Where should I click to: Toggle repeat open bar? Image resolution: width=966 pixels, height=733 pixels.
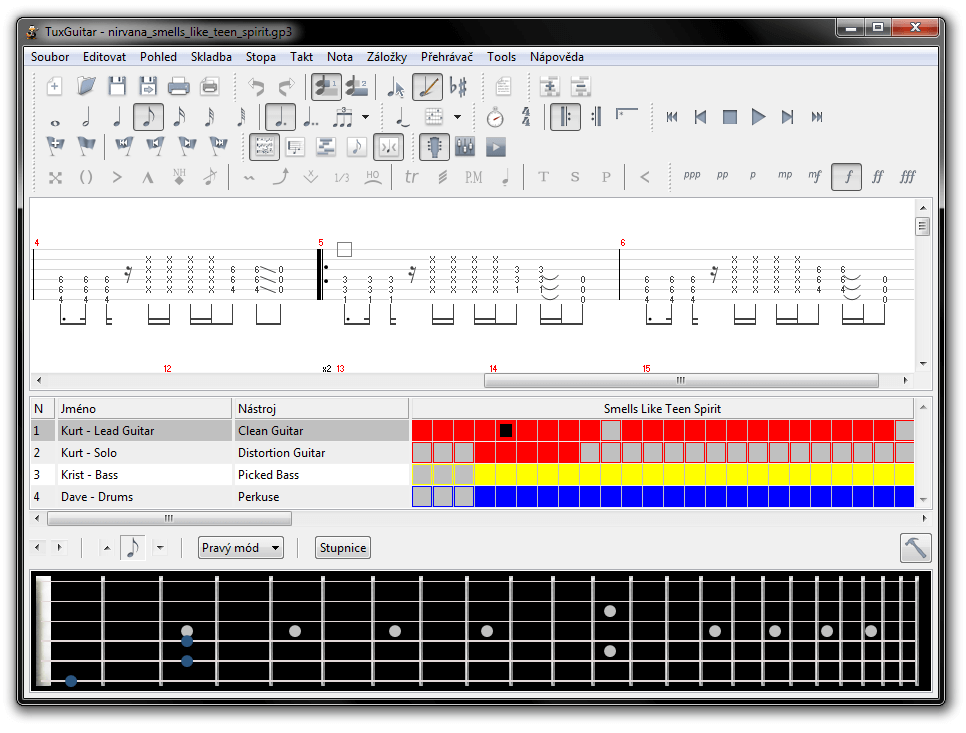pos(565,117)
